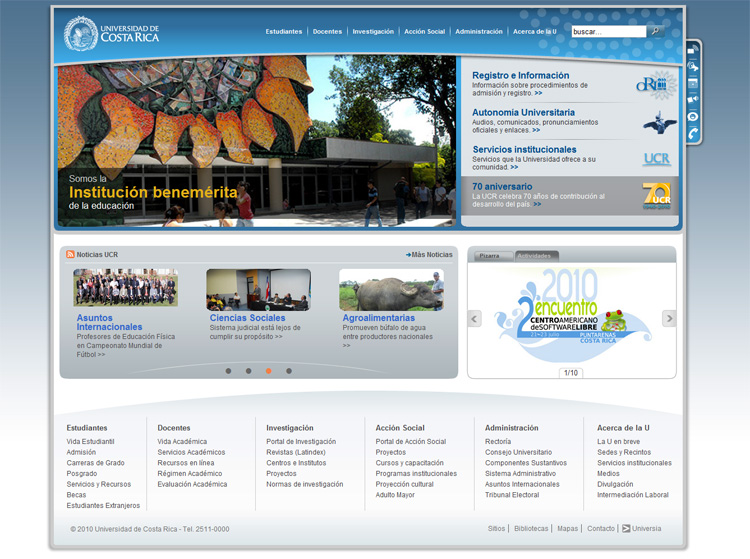The width and height of the screenshot is (750, 559).
Task: Click the RSS icon beside Noticias UCR
Action: point(70,254)
